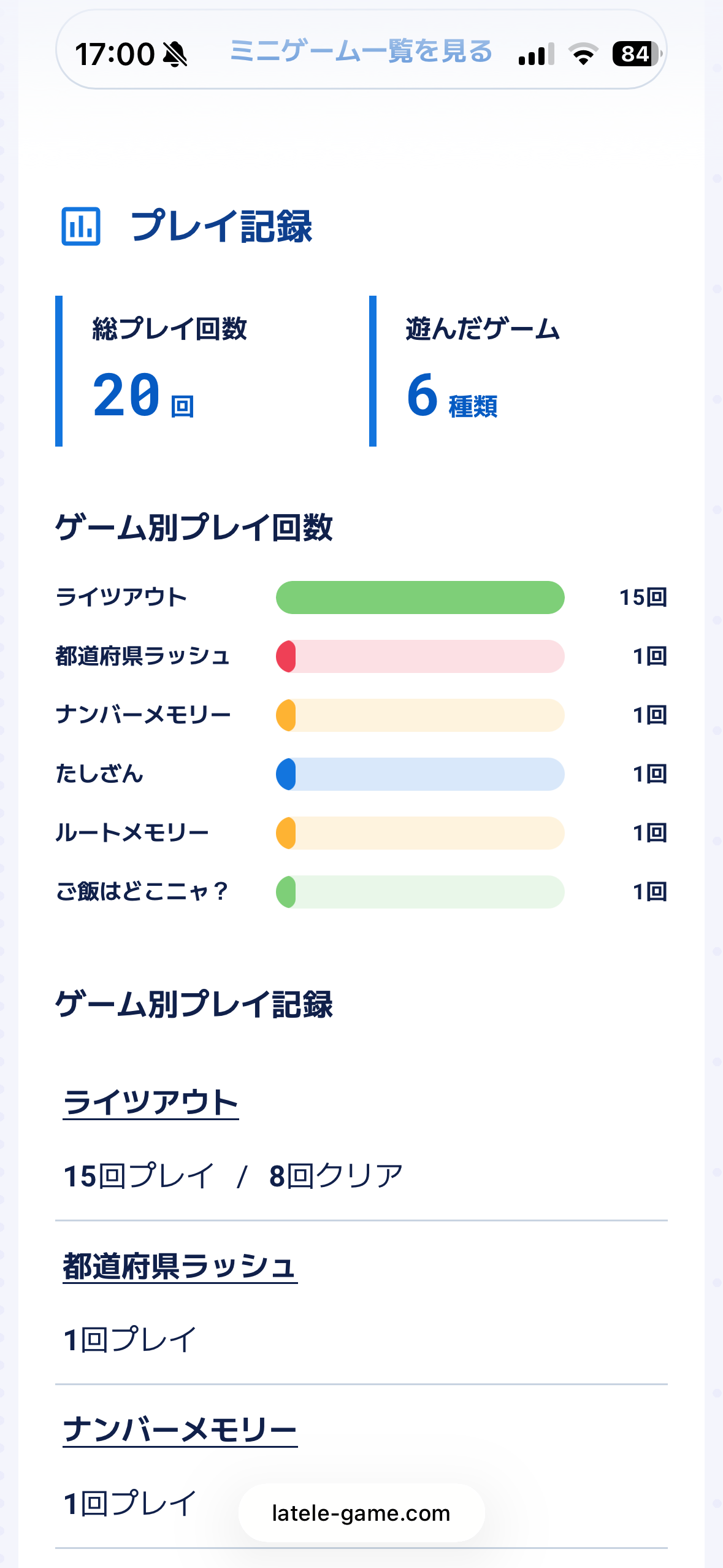This screenshot has width=723, height=1568.
Task: Tap the latele-game.com address pill
Action: pyautogui.click(x=361, y=1513)
